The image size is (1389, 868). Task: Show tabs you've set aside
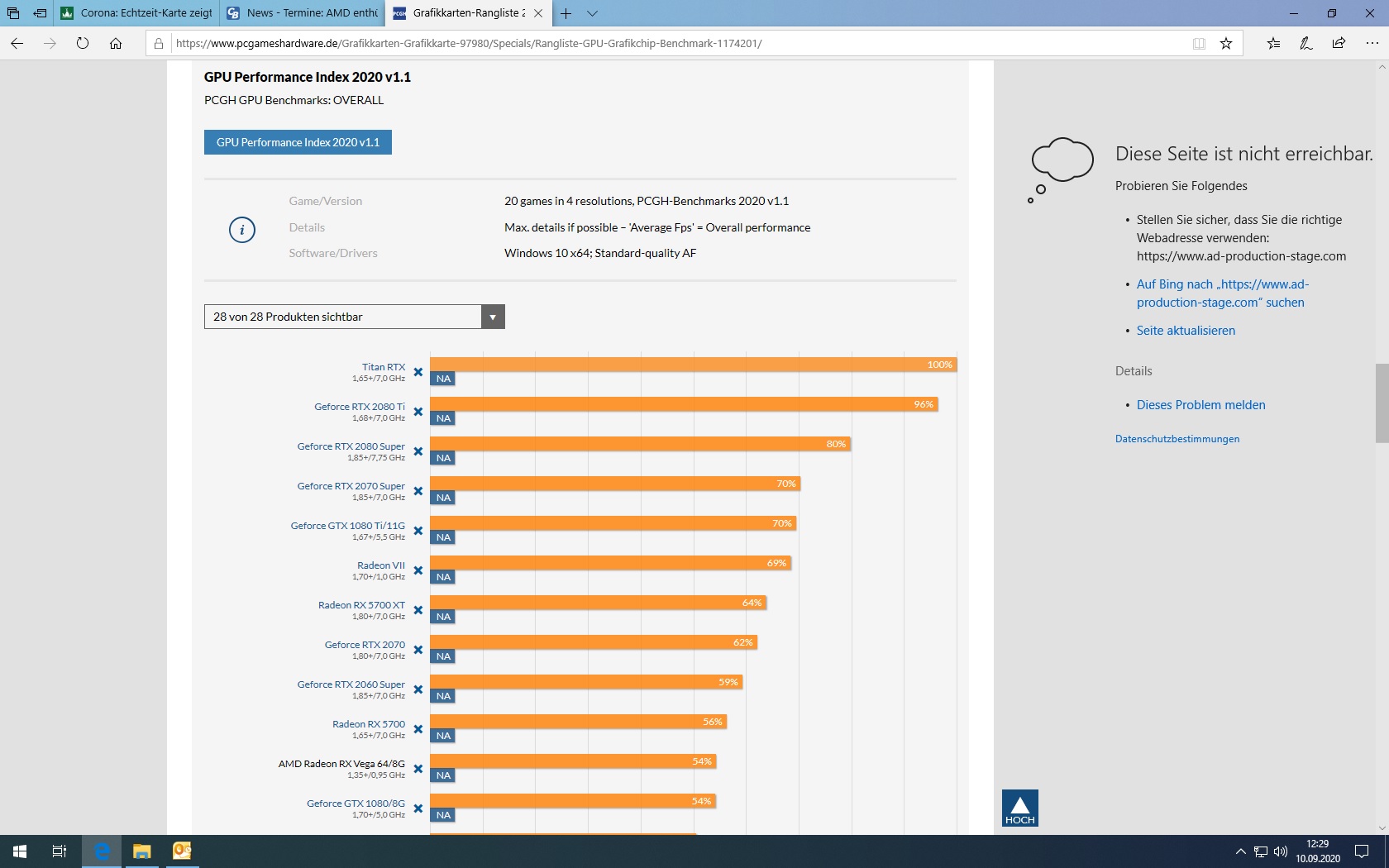click(x=13, y=13)
